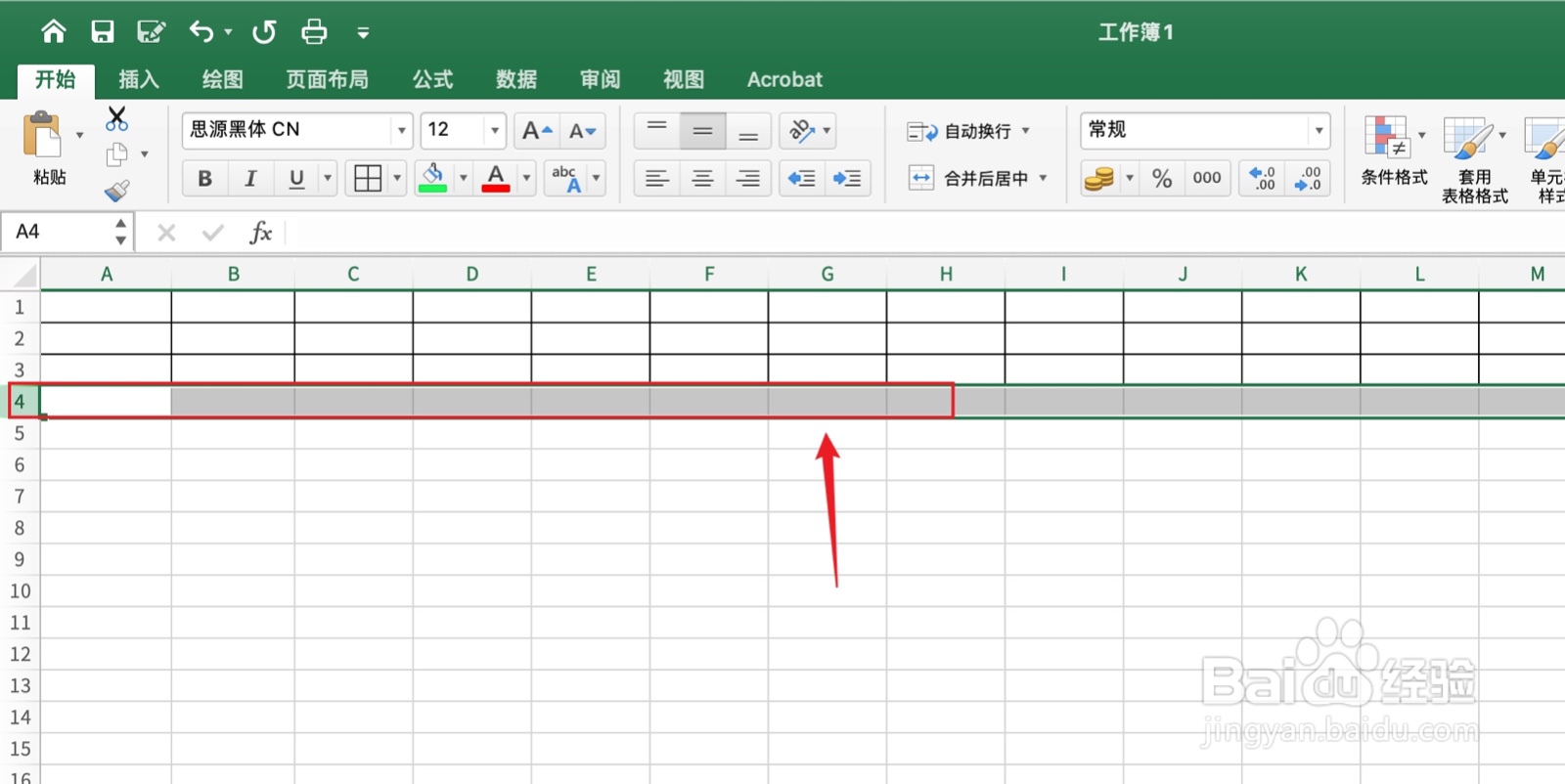Click the fx insert function button
1565x784 pixels.
pyautogui.click(x=260, y=232)
